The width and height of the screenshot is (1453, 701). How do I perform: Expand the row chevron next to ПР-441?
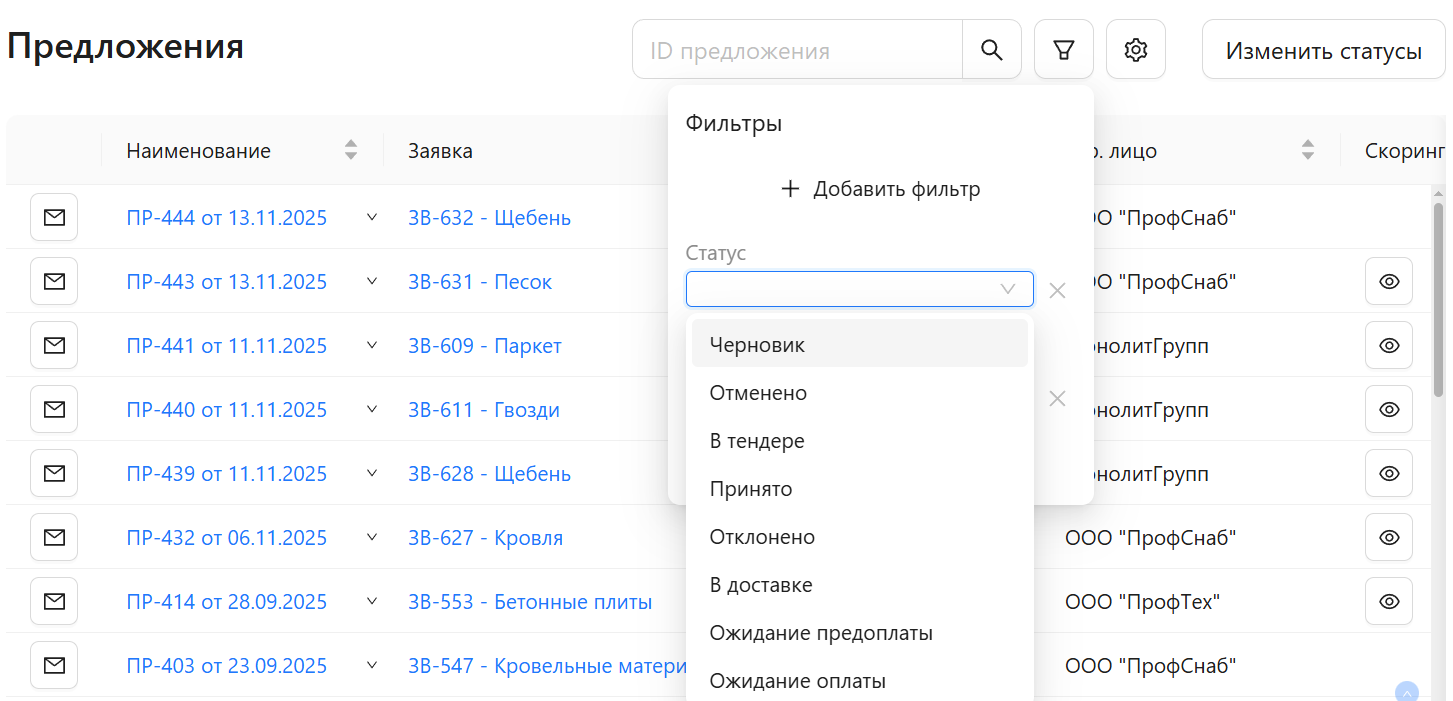(x=371, y=345)
